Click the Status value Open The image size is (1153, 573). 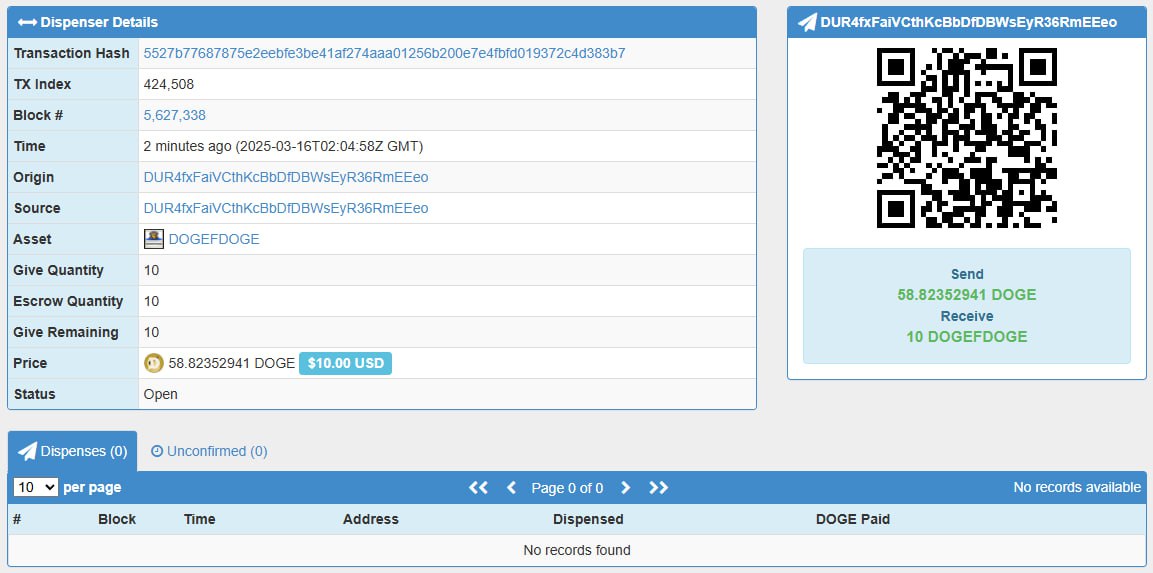(160, 394)
